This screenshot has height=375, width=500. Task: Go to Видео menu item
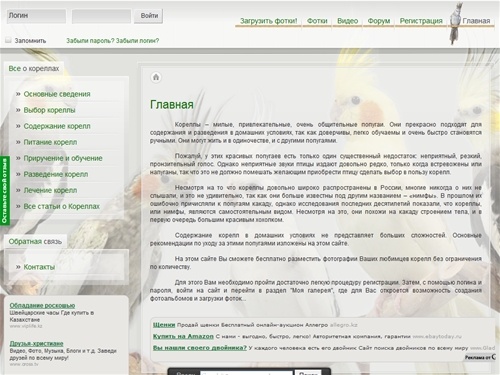click(347, 21)
